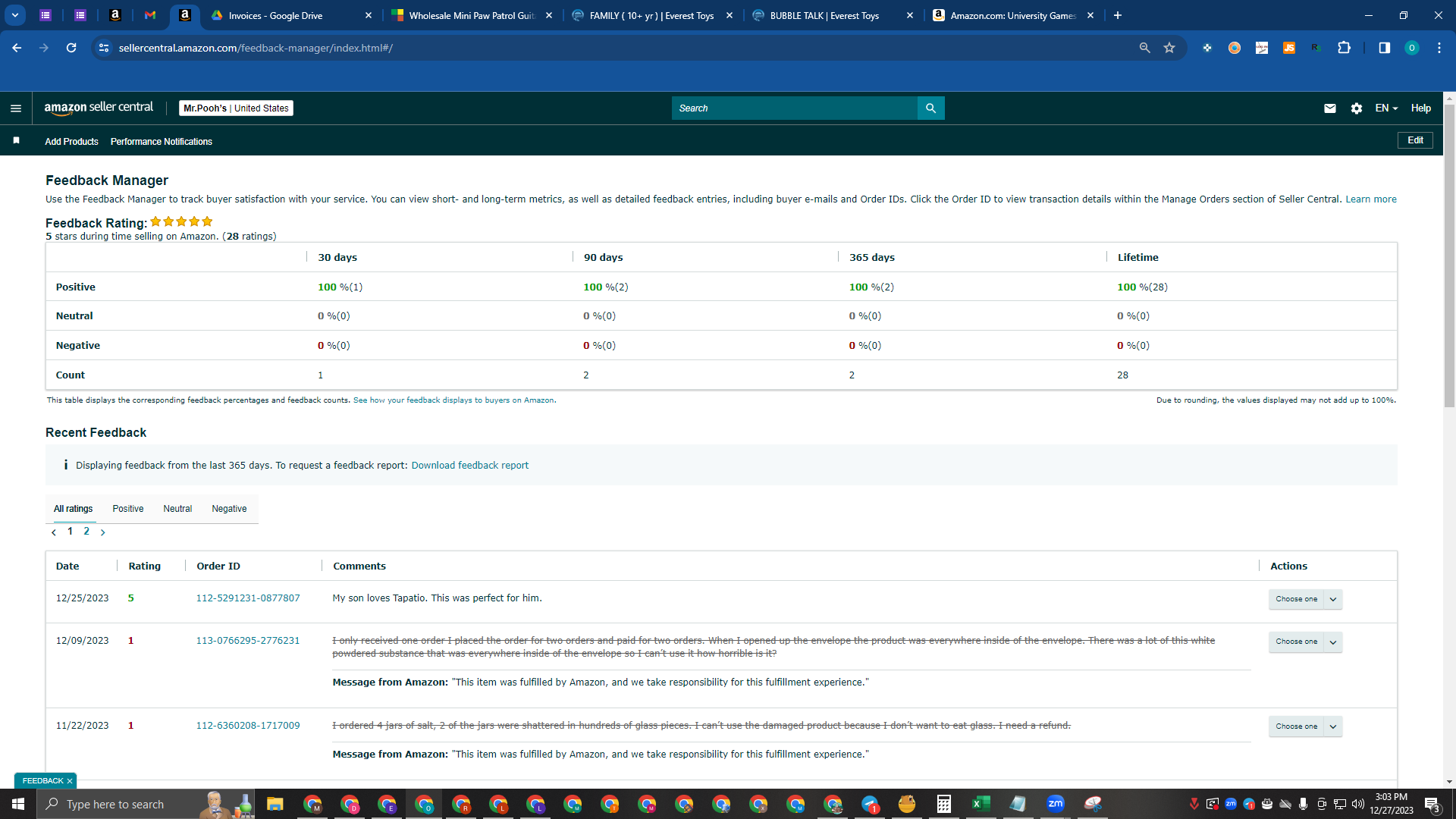
Task: Click See how your feedback displays link
Action: point(453,400)
